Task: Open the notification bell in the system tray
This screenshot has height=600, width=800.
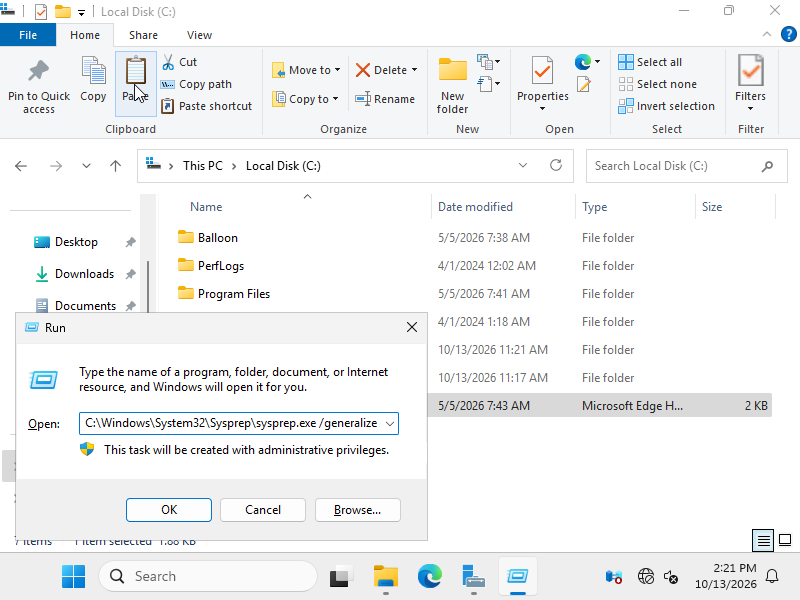Action: click(772, 577)
